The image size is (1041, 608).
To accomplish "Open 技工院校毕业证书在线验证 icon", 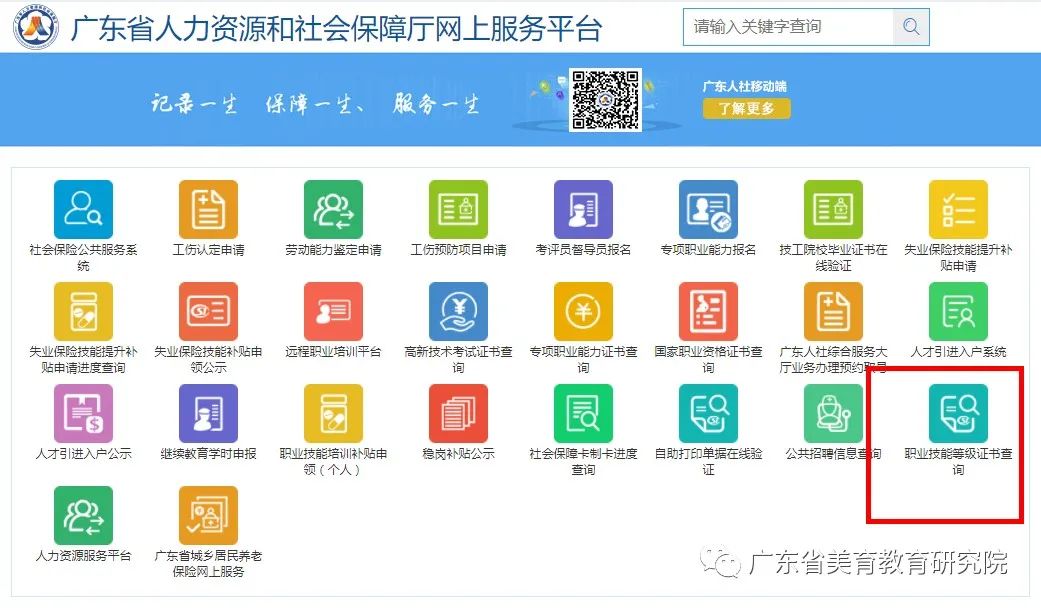I will [x=833, y=210].
